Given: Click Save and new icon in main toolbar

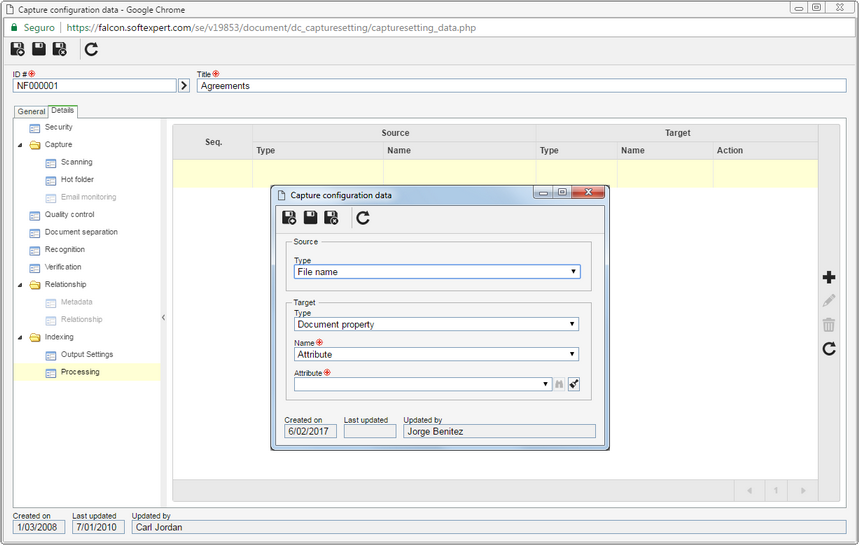Looking at the screenshot, I should coord(18,49).
